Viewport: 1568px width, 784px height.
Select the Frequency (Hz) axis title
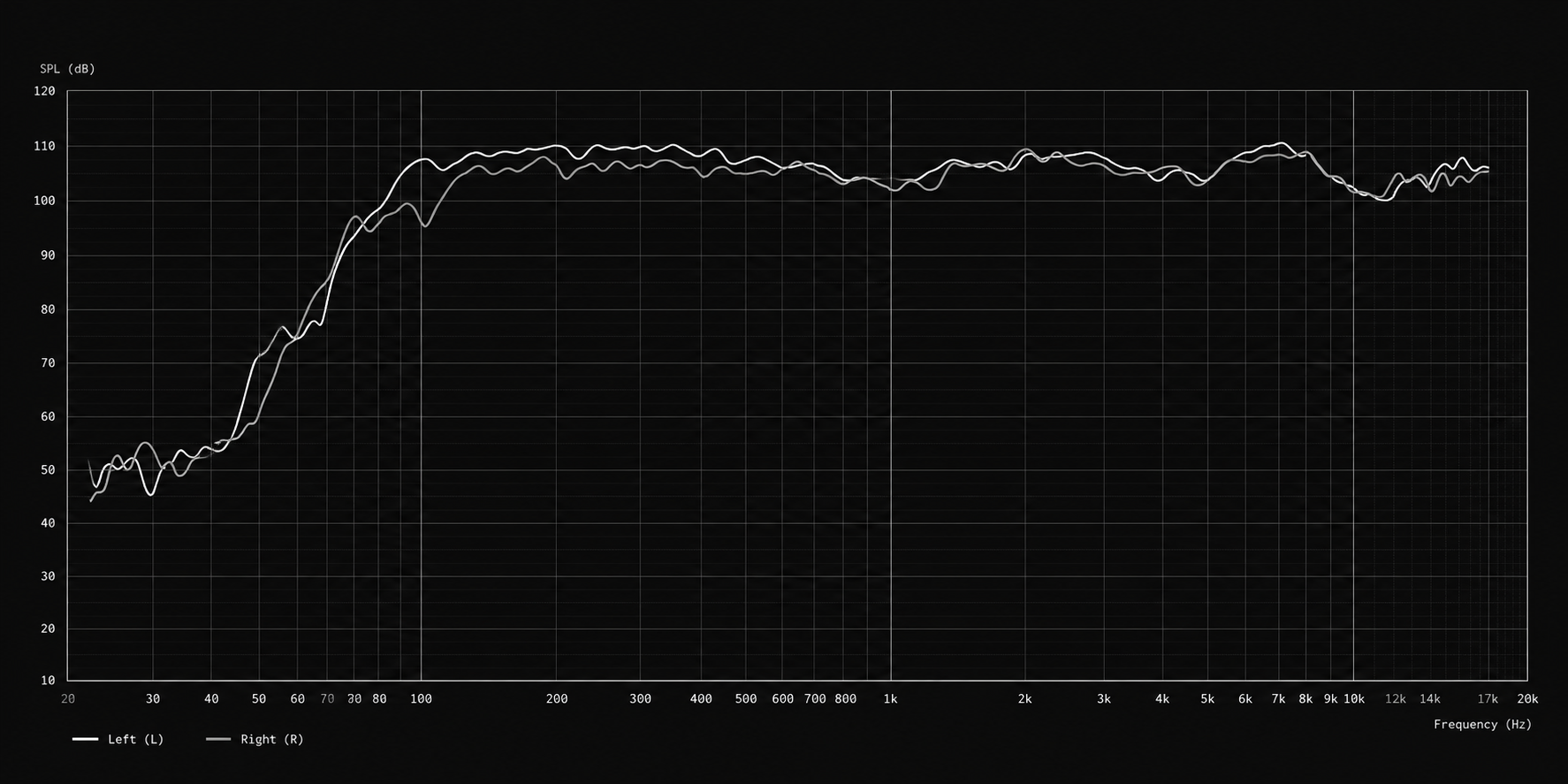(x=1482, y=724)
